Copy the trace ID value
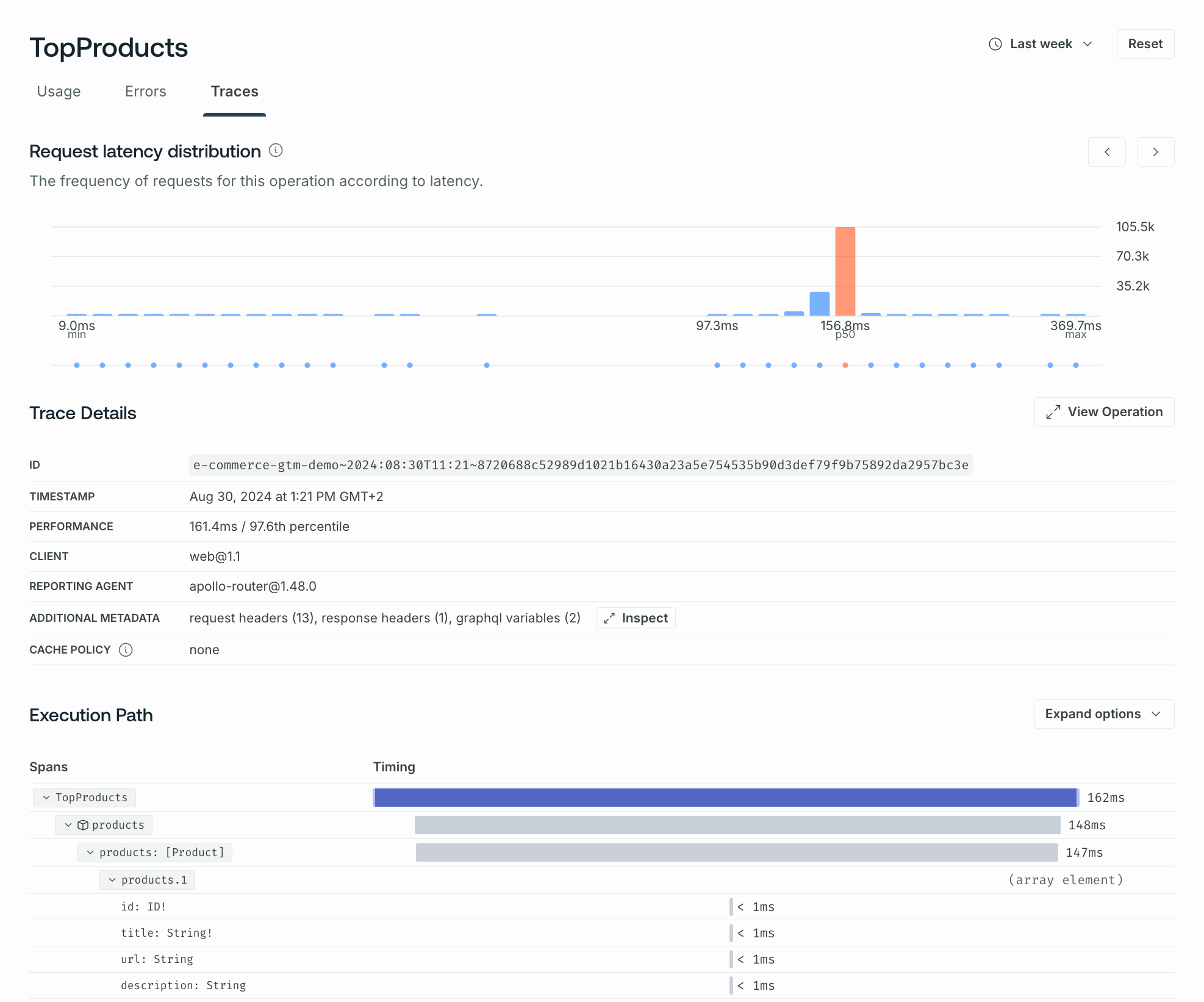1204x1002 pixels. click(x=581, y=465)
